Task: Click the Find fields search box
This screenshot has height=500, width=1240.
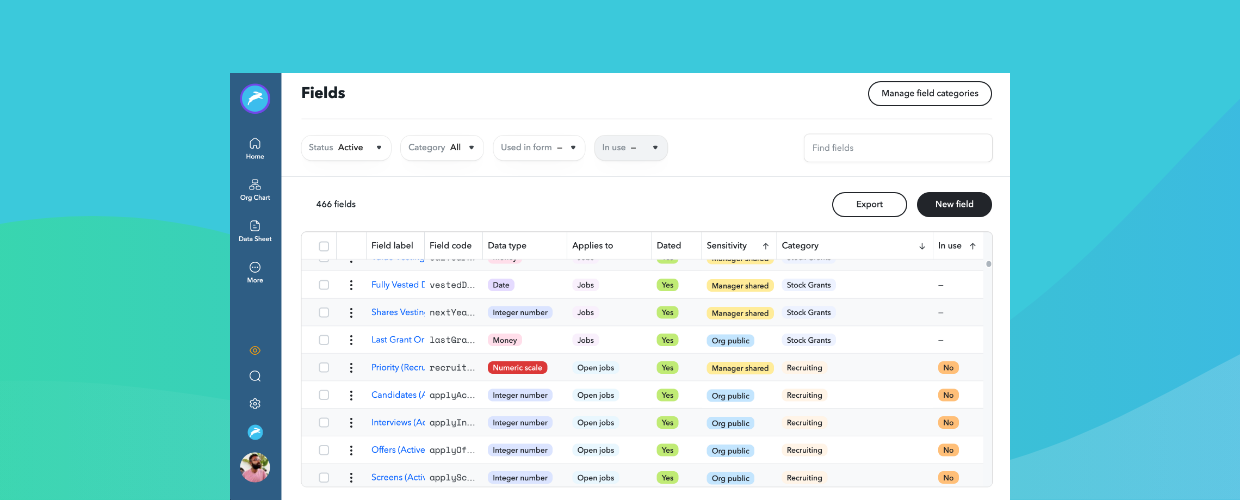Action: 898,148
